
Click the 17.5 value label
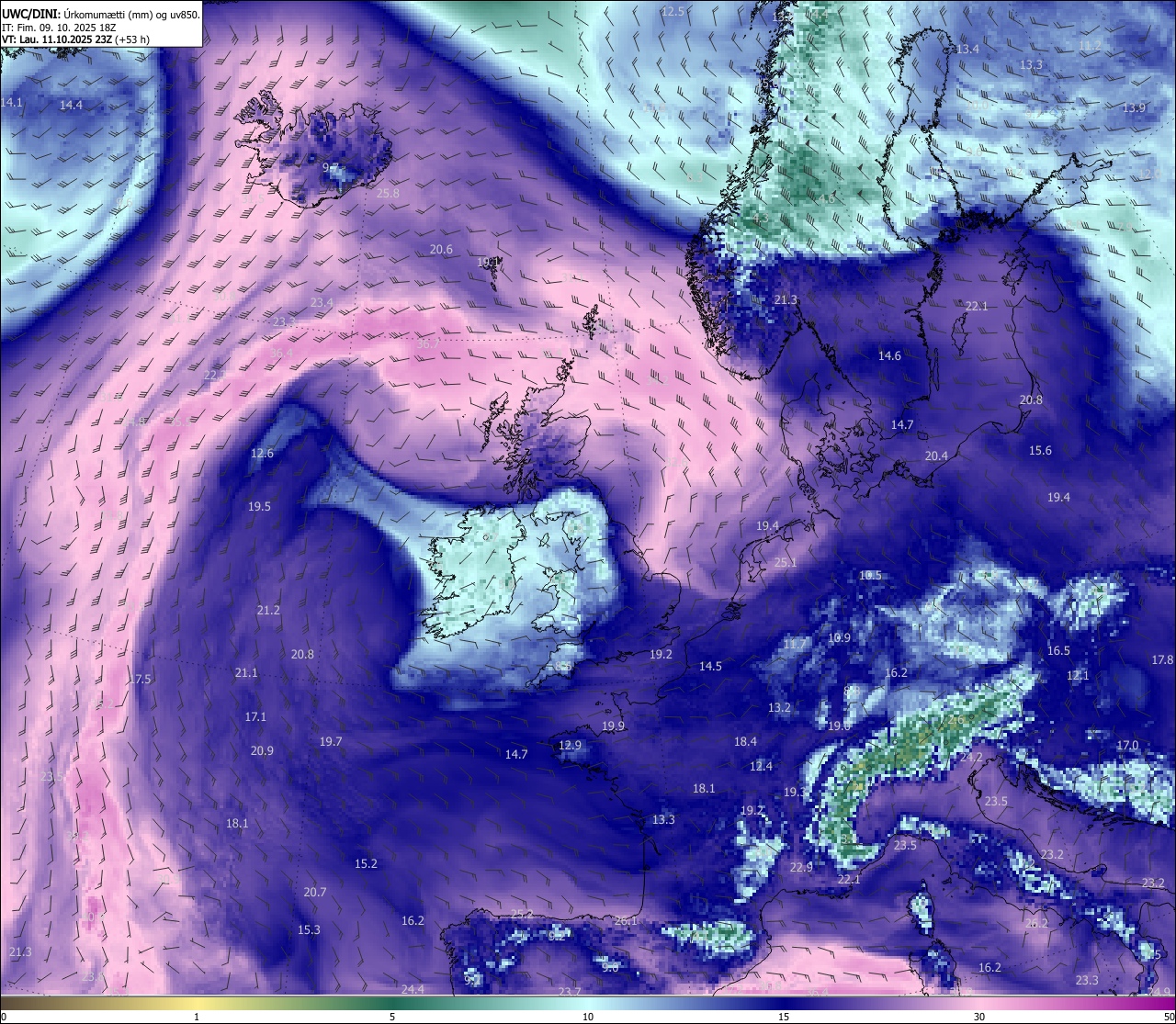click(140, 680)
